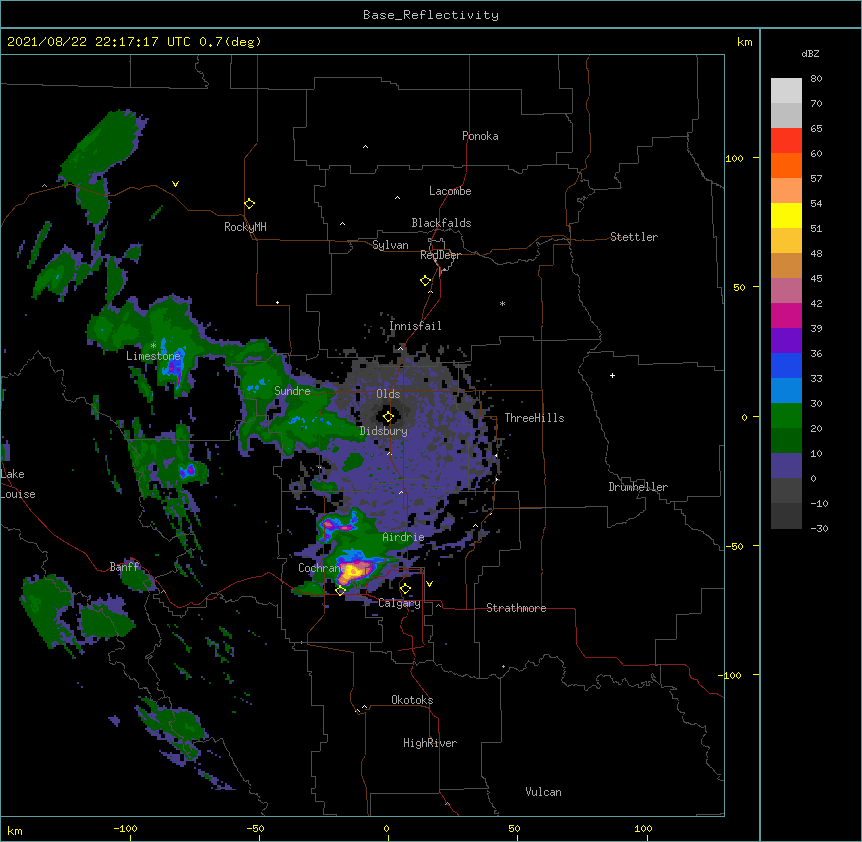
Task: Click the Stettler town label
Action: click(x=634, y=237)
